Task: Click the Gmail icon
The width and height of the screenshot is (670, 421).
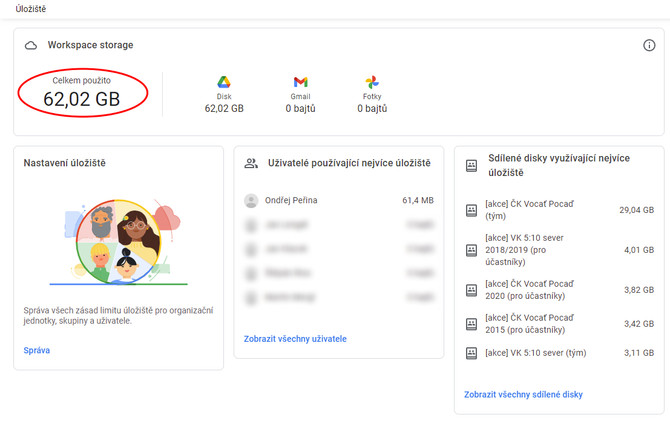Action: [x=300, y=82]
